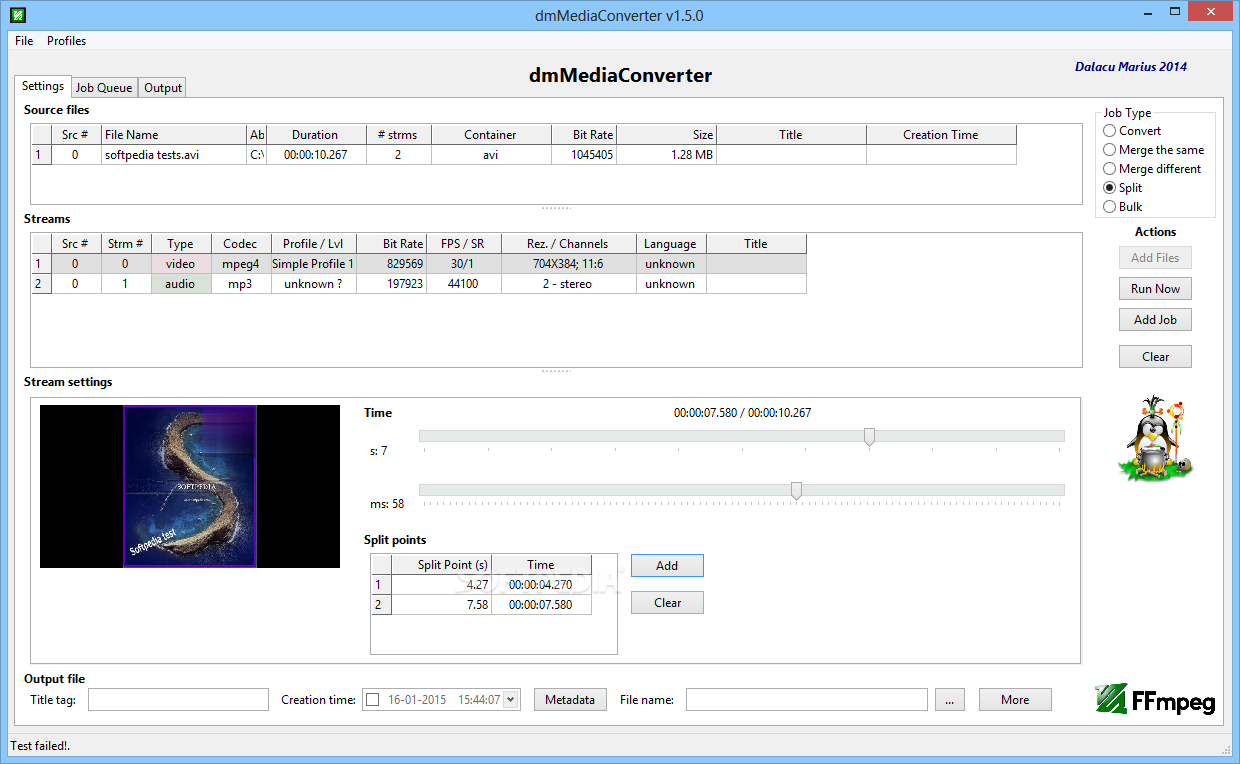Click the Test failed! status text
Image resolution: width=1240 pixels, height=764 pixels.
point(40,746)
